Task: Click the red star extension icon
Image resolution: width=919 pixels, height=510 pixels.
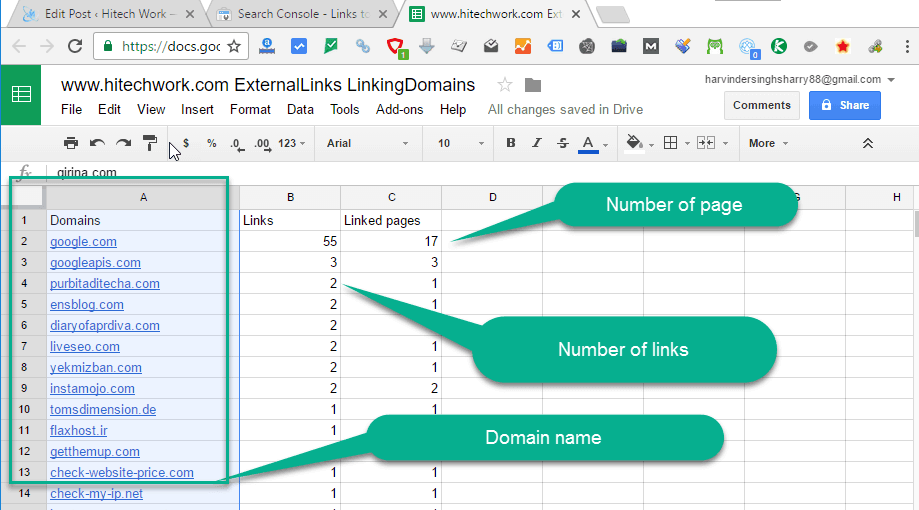Action: click(843, 46)
